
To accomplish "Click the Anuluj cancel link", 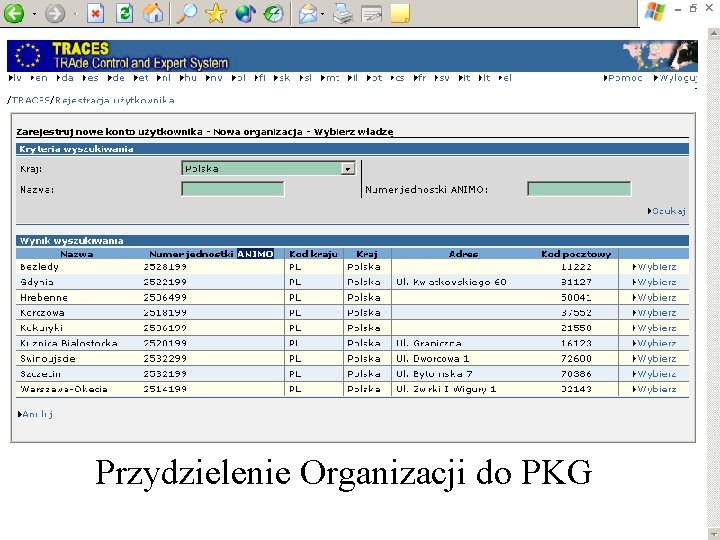I will coord(35,414).
